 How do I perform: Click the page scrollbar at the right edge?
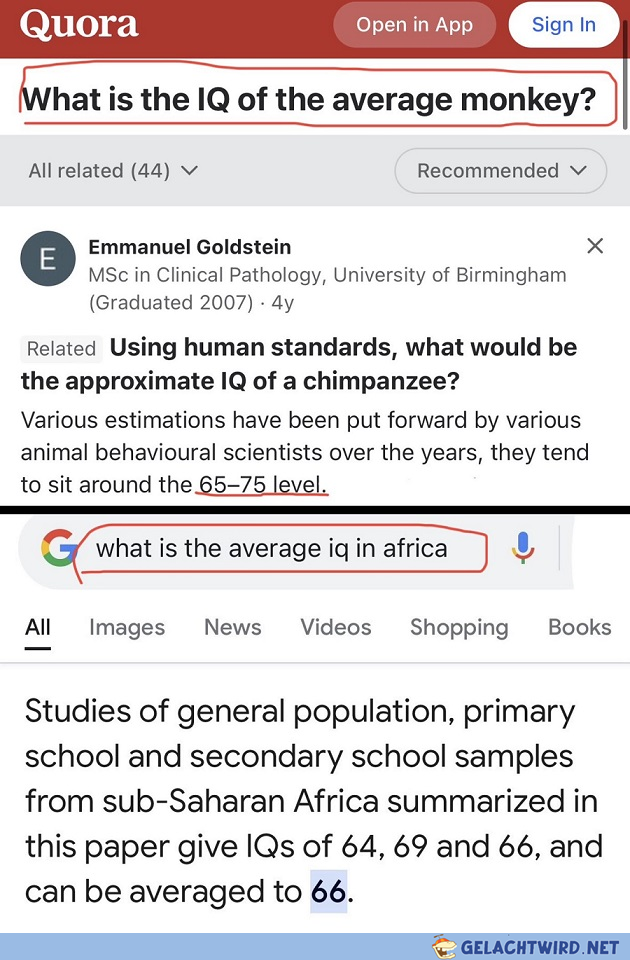coord(625,73)
